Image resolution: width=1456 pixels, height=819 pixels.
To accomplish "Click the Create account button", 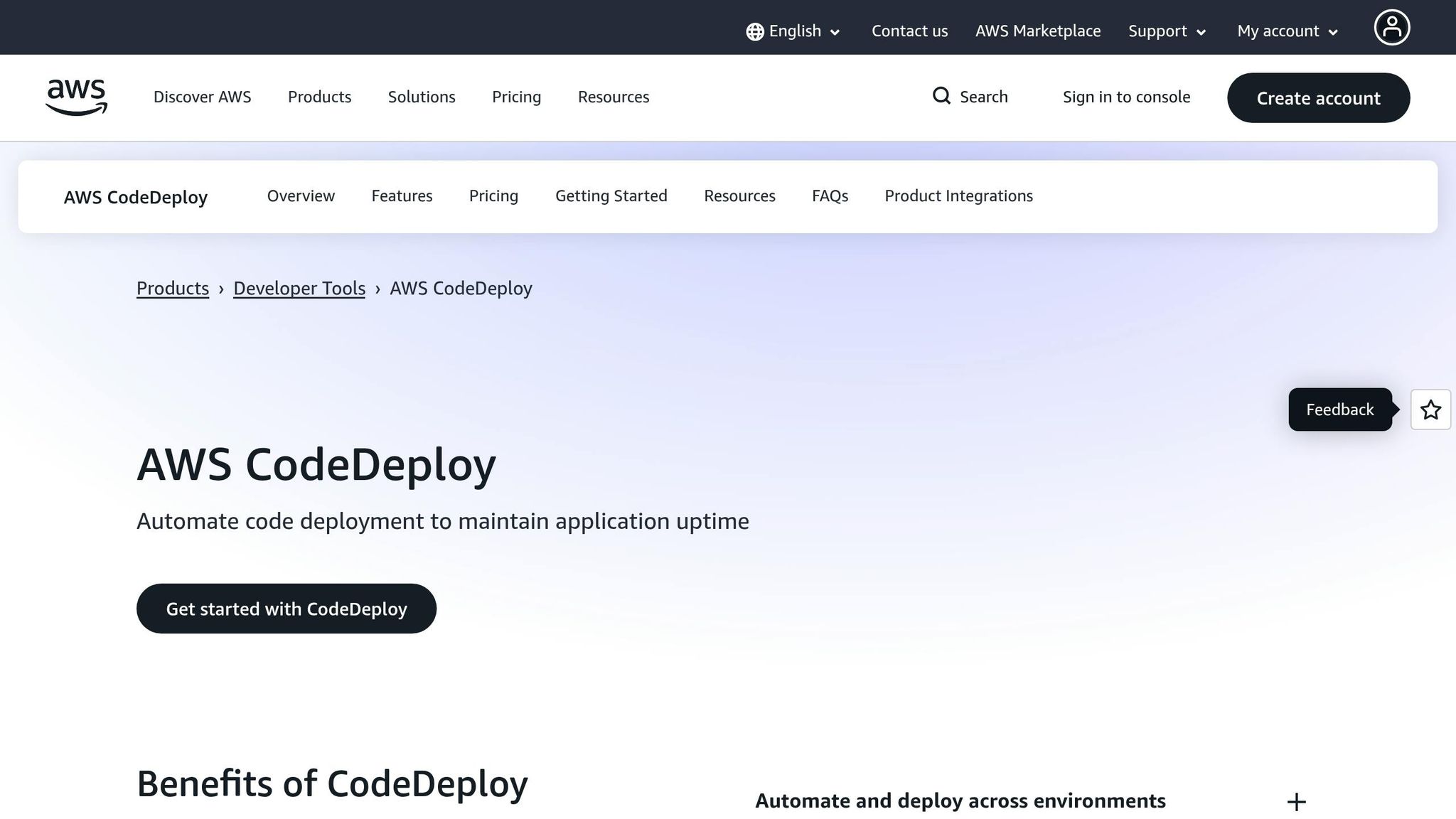I will [1318, 97].
